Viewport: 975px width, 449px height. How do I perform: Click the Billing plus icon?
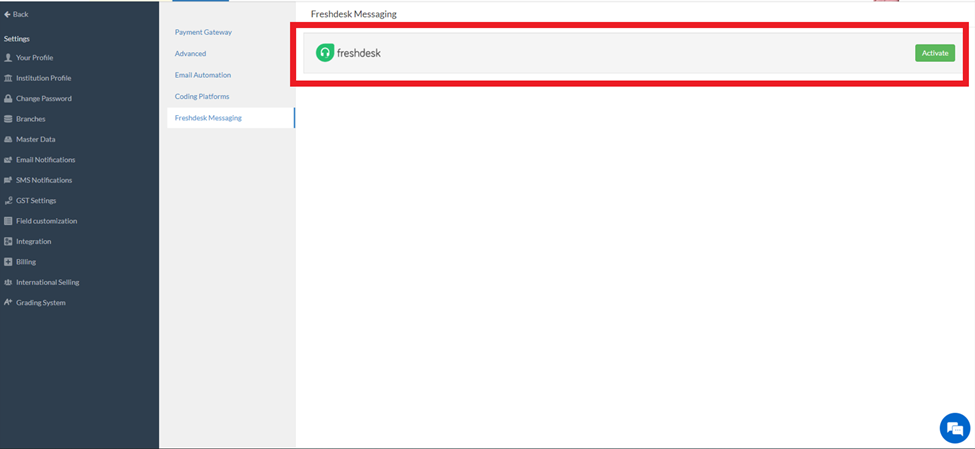(8, 262)
